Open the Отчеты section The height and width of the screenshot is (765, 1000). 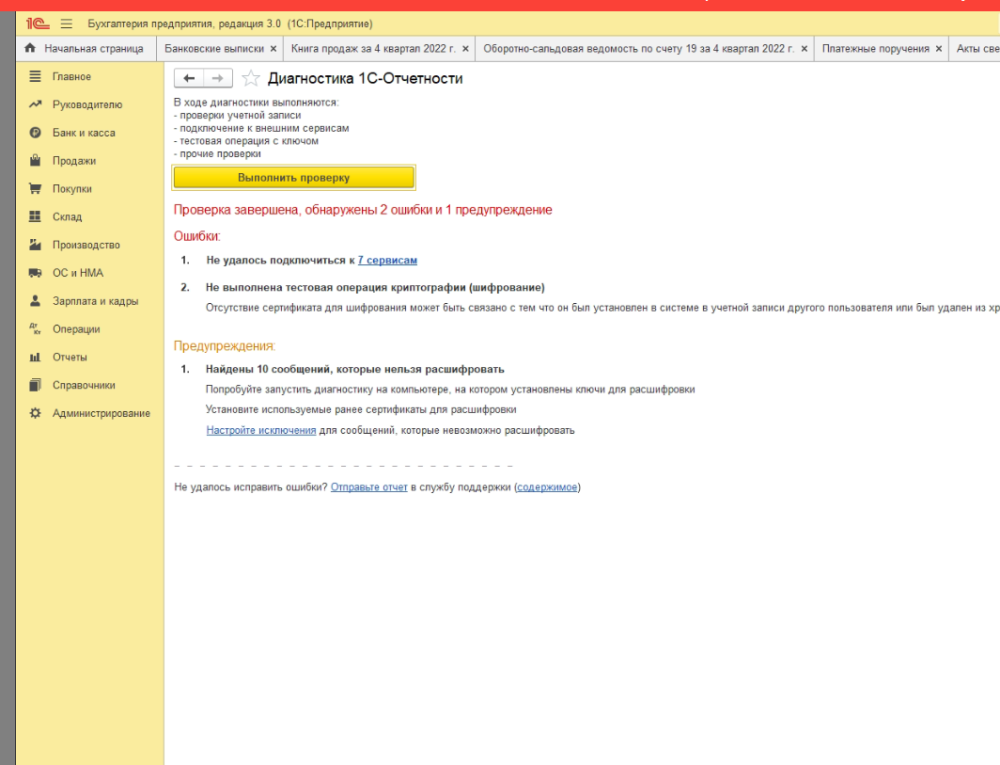pyautogui.click(x=70, y=357)
